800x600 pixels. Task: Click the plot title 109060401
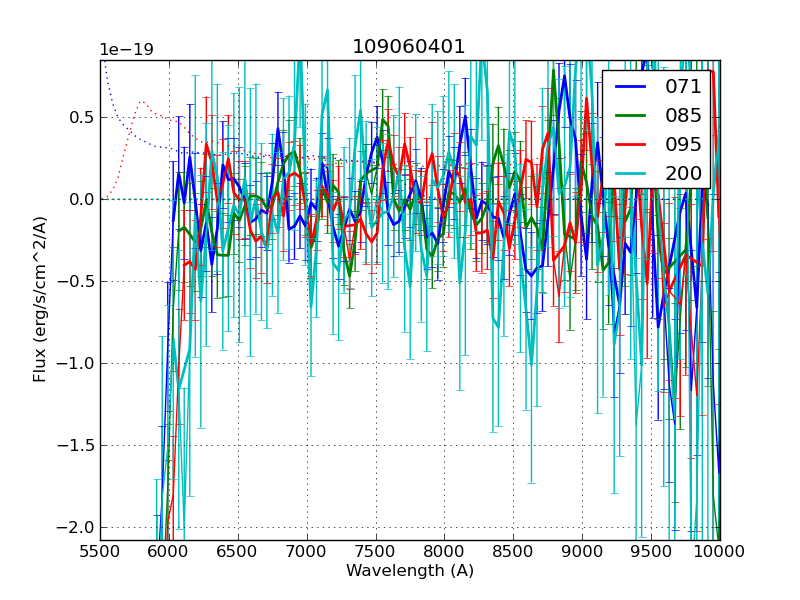click(x=409, y=47)
